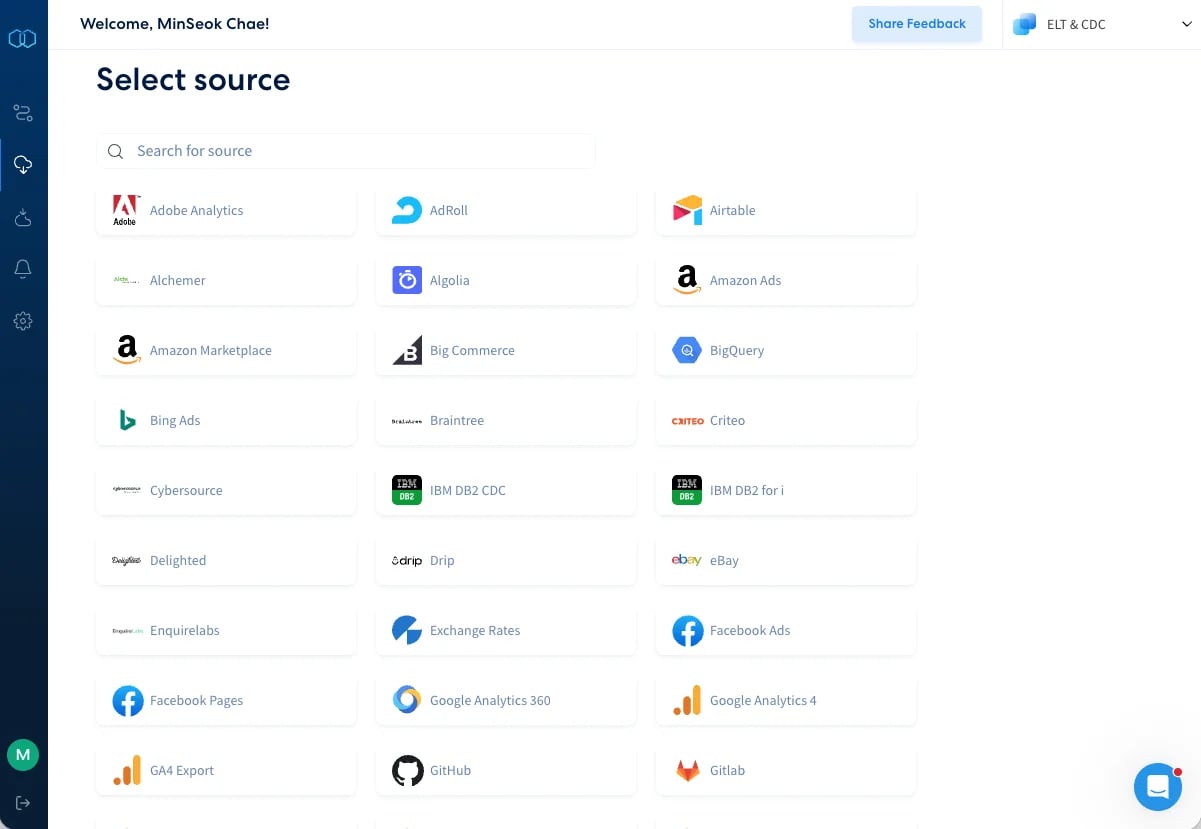Select the Enquirelabs source label

[x=185, y=631]
